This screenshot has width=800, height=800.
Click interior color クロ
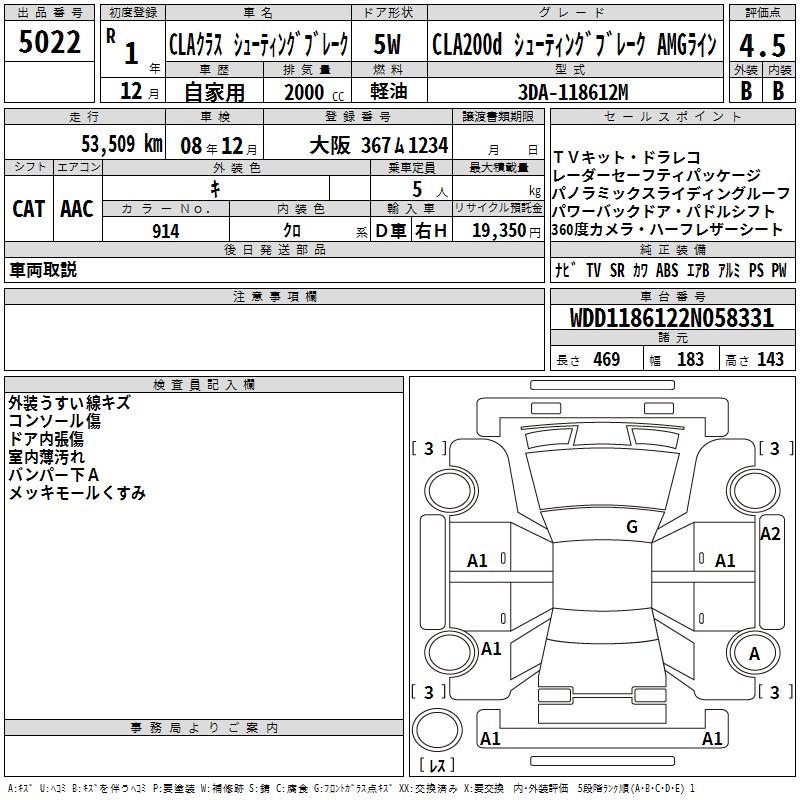[292, 231]
